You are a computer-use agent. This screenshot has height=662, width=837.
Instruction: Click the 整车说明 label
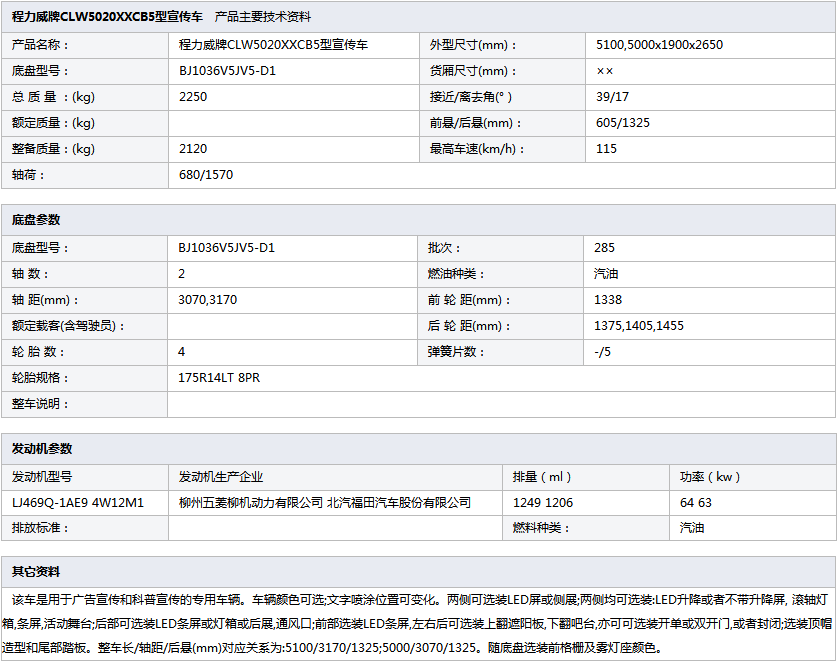40,404
